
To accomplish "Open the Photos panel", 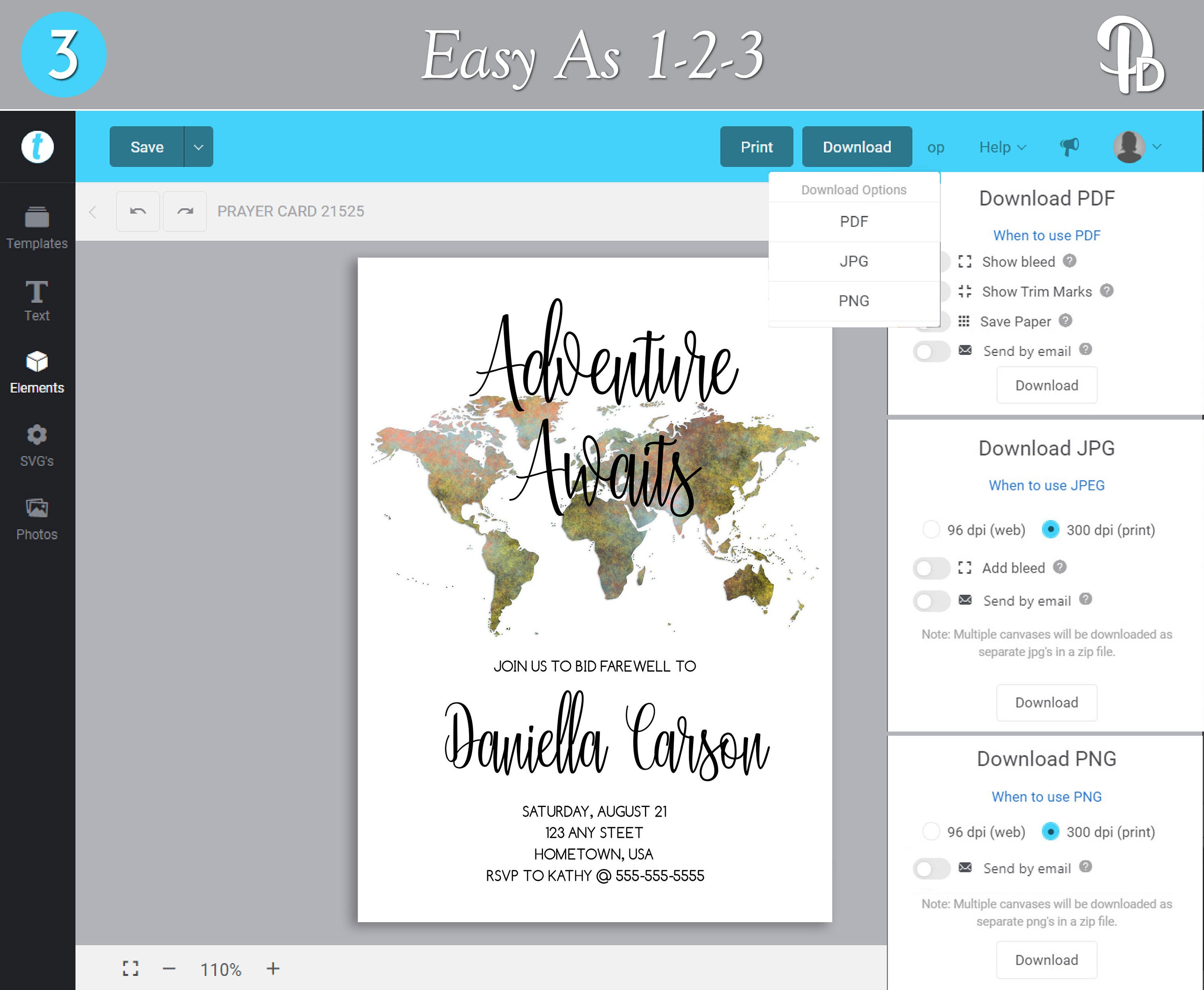I will [37, 519].
